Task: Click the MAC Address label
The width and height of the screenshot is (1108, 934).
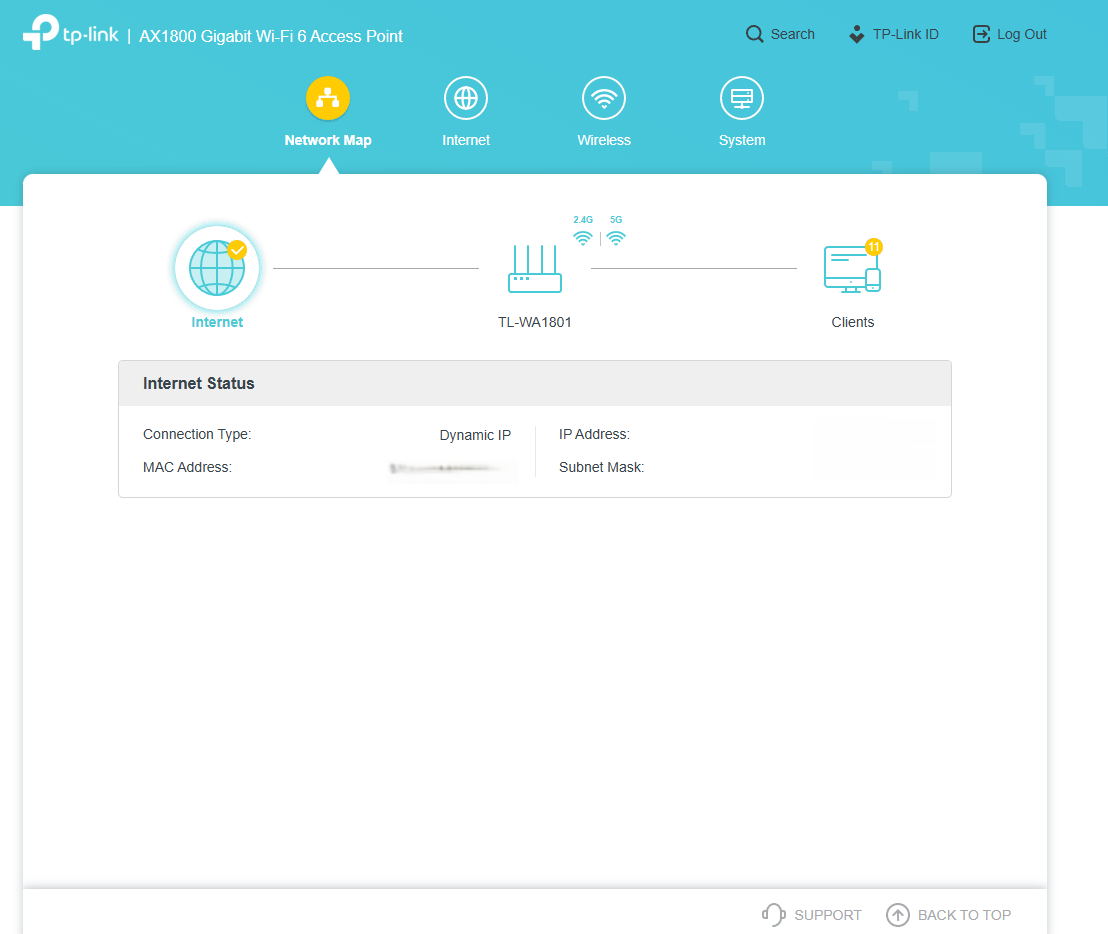Action: 187,467
